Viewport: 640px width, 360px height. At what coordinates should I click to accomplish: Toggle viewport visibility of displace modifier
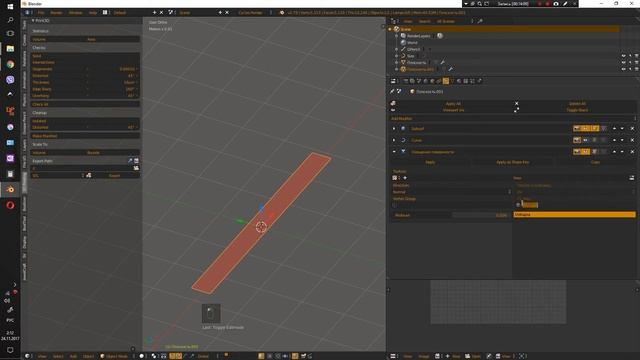[586, 152]
